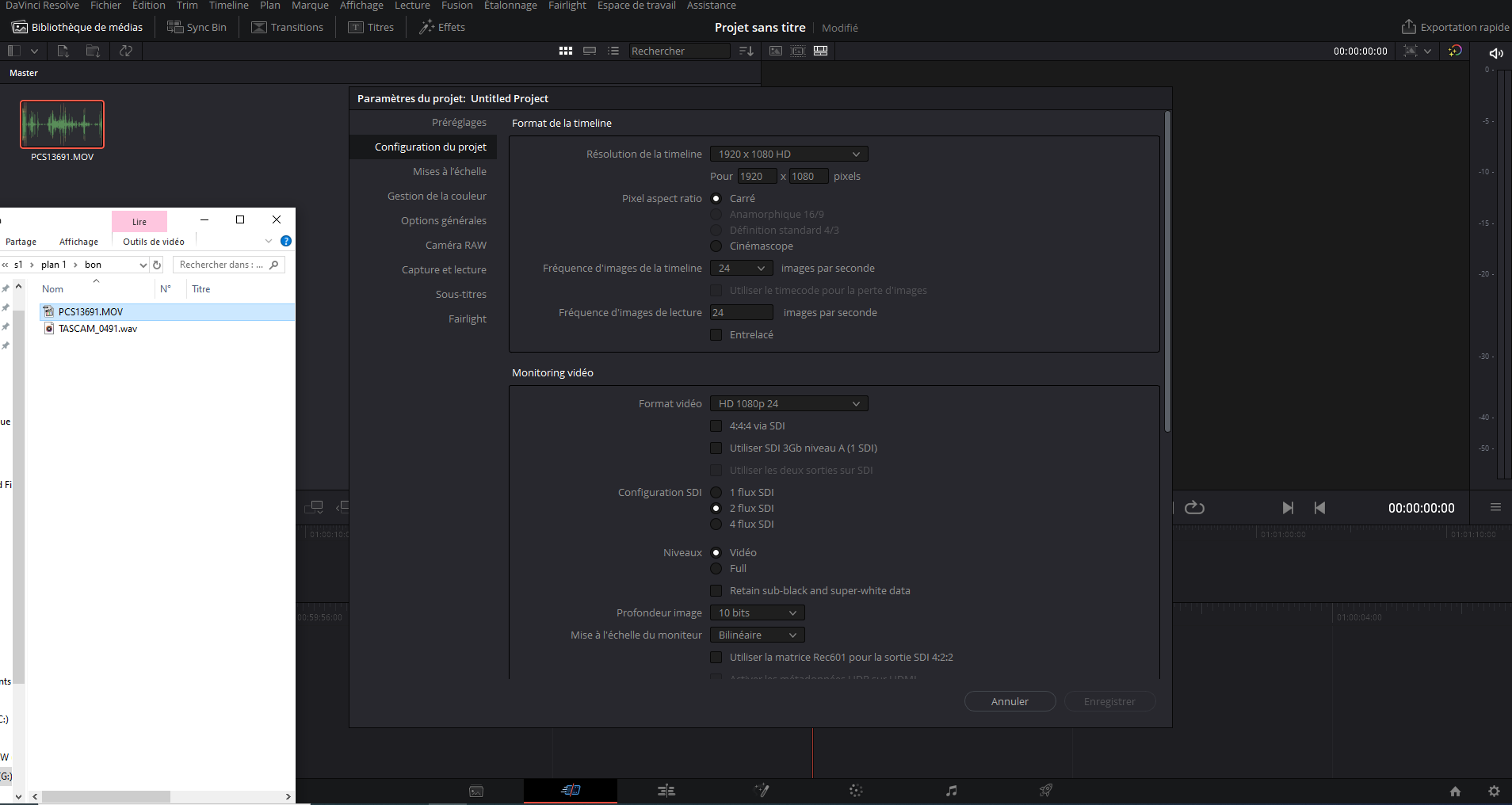1512x805 pixels.
Task: Open the Bilinéaire monitor scaling dropdown
Action: click(x=757, y=635)
